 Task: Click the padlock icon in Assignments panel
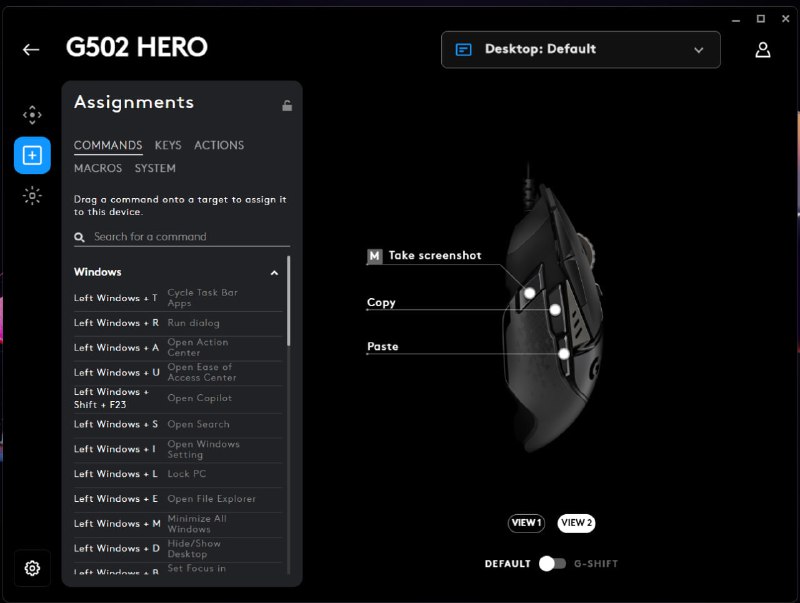[x=287, y=106]
